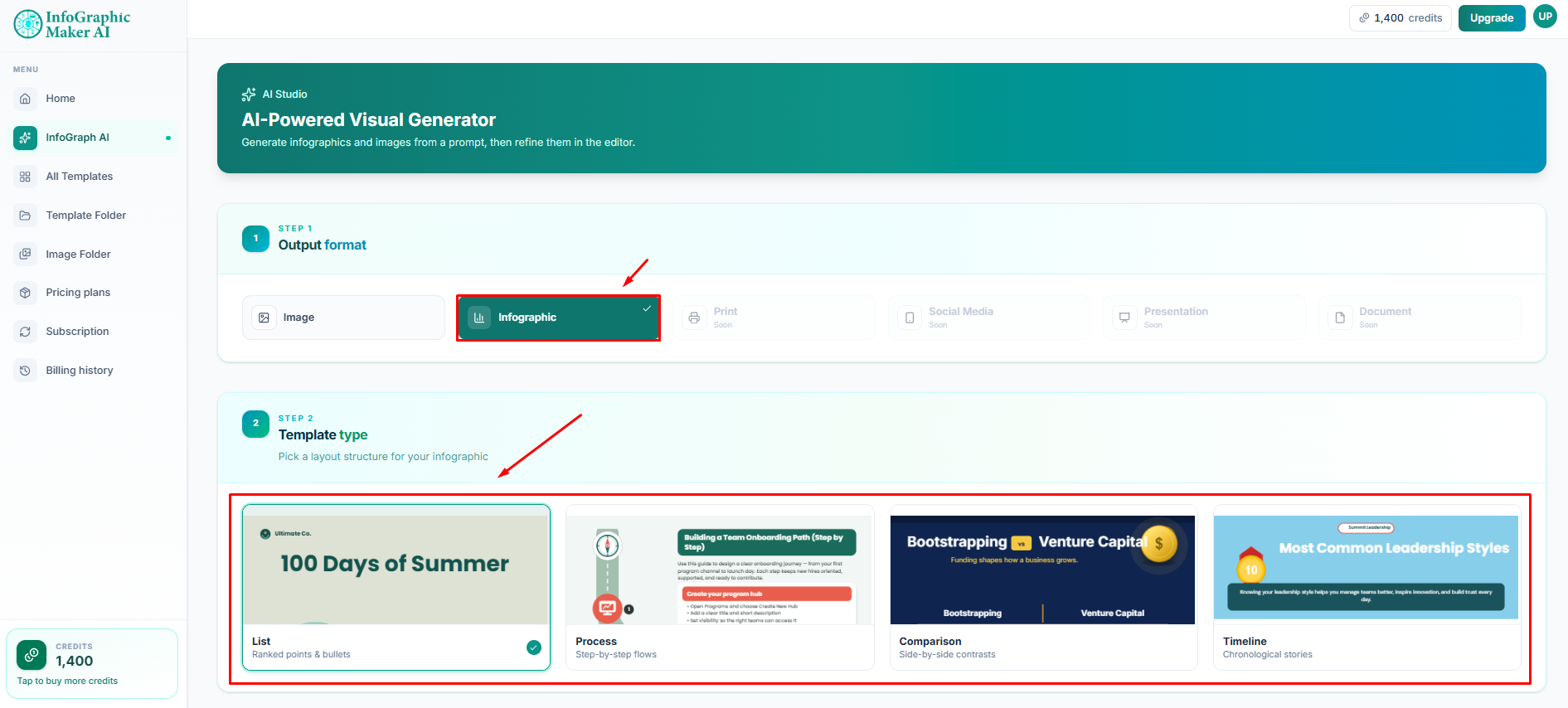Click the 'Chronological stories' description
The image size is (1568, 708).
click(1268, 655)
